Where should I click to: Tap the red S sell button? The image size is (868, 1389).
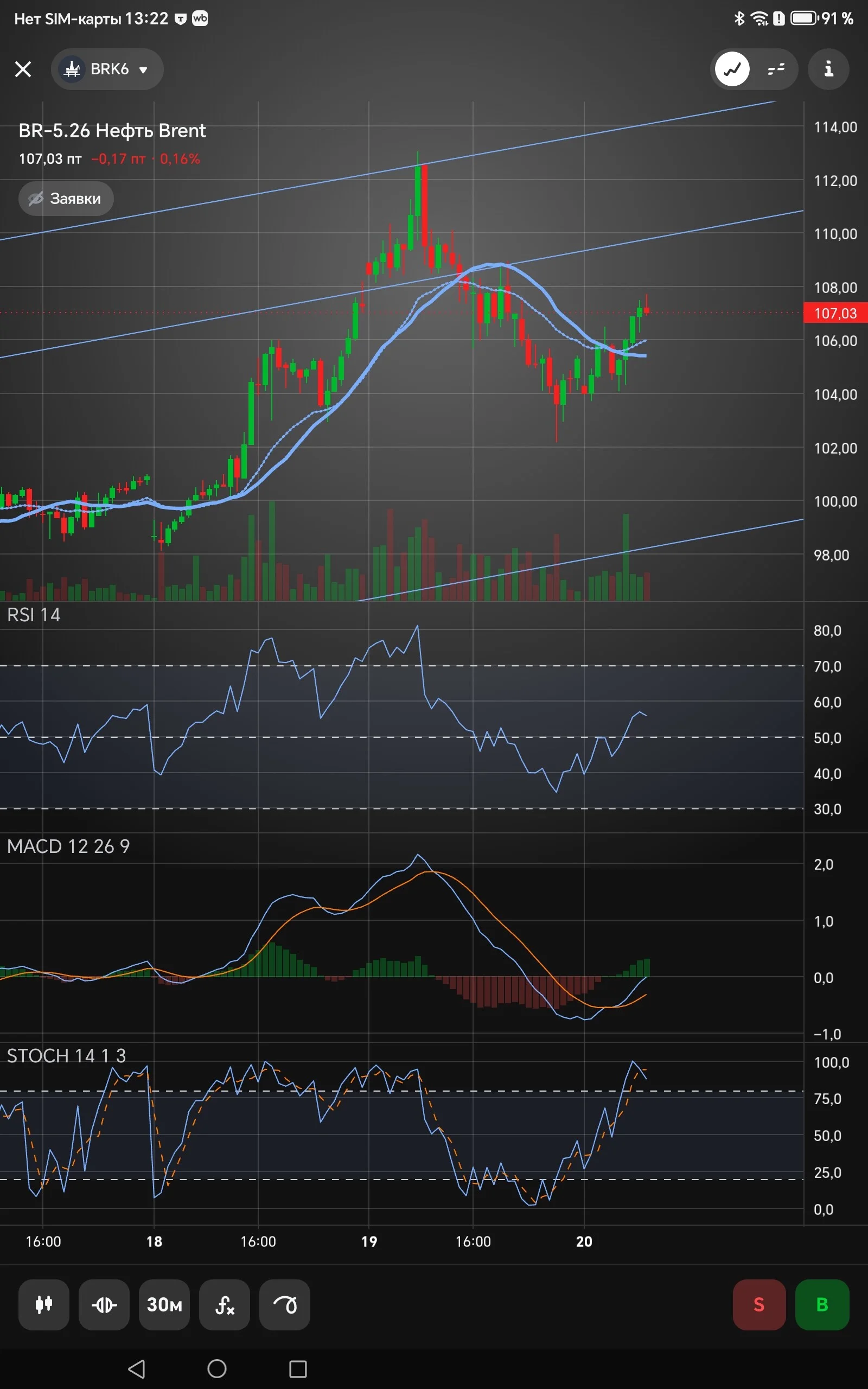pyautogui.click(x=759, y=1304)
